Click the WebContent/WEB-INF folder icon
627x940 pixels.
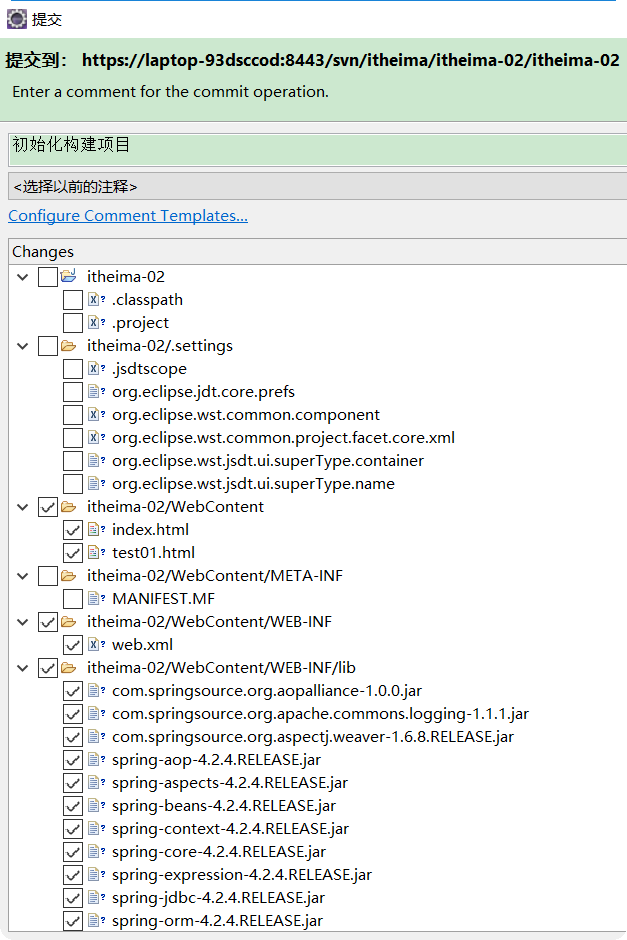pos(69,622)
